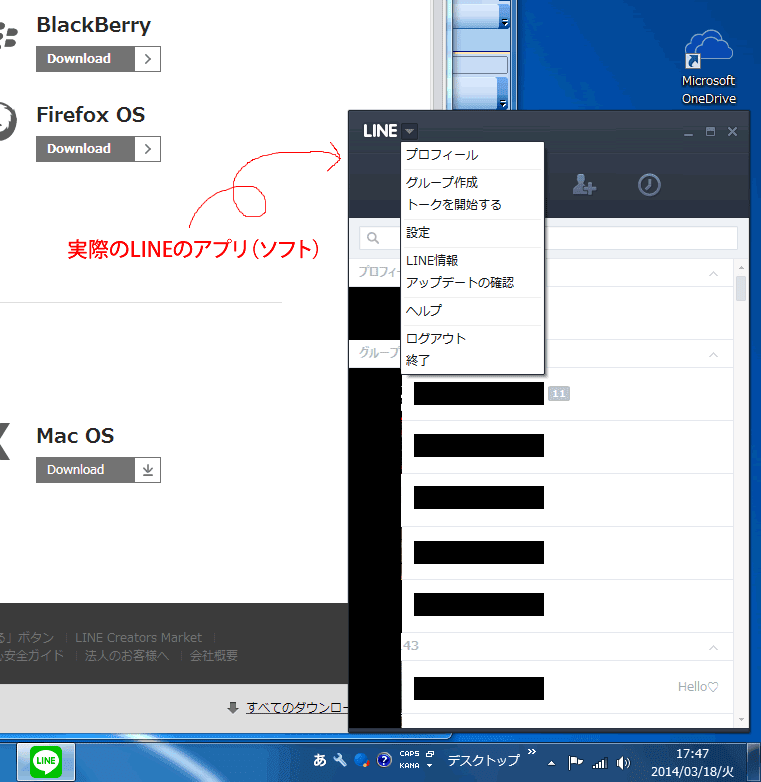Viewport: 761px width, 782px height.
Task: Click the LINE list scroll-up arrow
Action: click(x=741, y=268)
